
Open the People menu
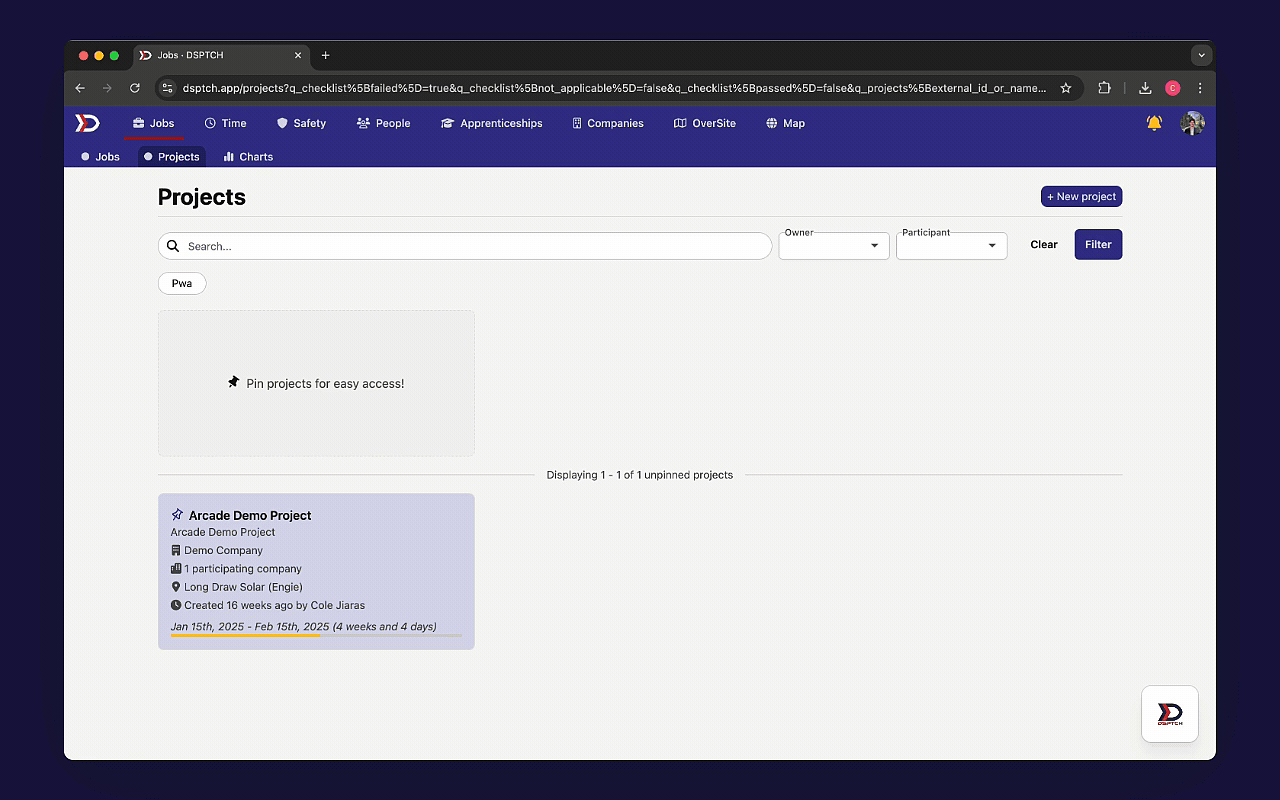384,123
